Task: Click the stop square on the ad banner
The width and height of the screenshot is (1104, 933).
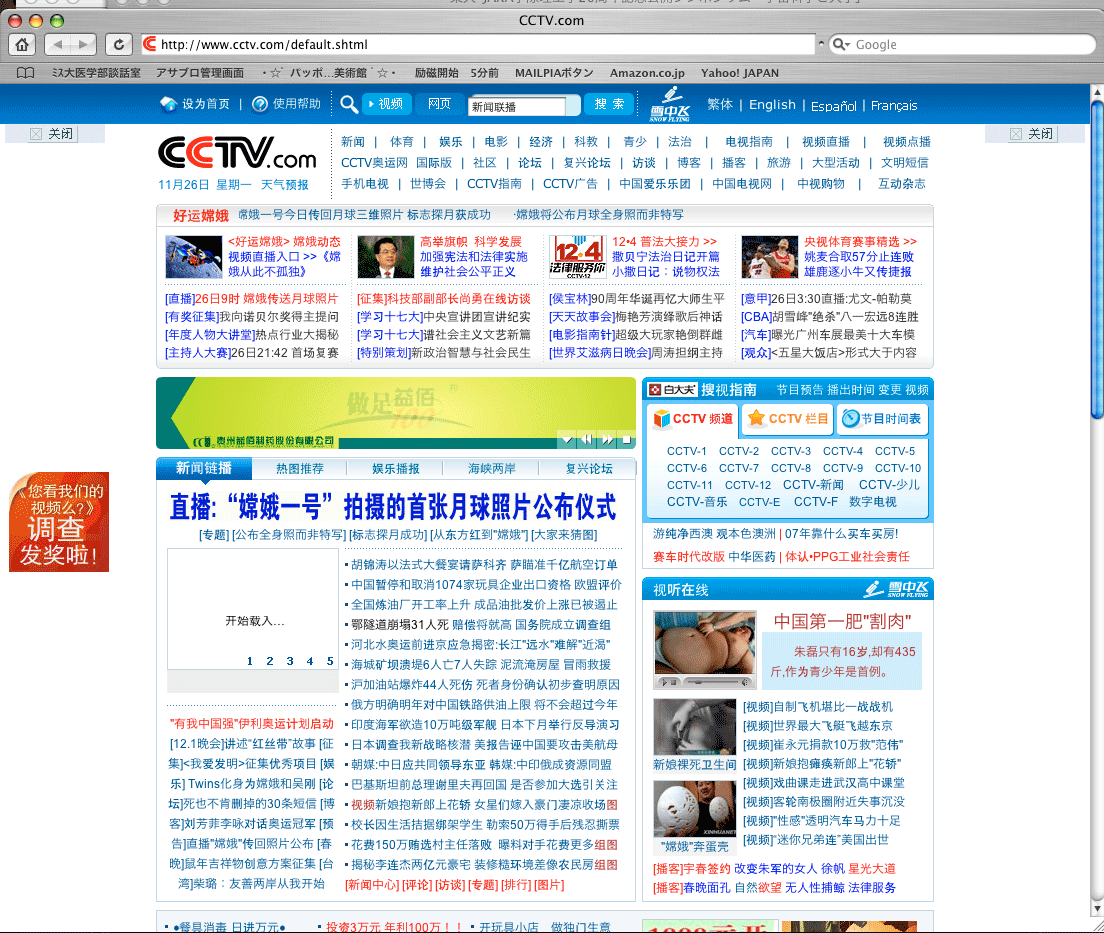Action: tap(626, 439)
